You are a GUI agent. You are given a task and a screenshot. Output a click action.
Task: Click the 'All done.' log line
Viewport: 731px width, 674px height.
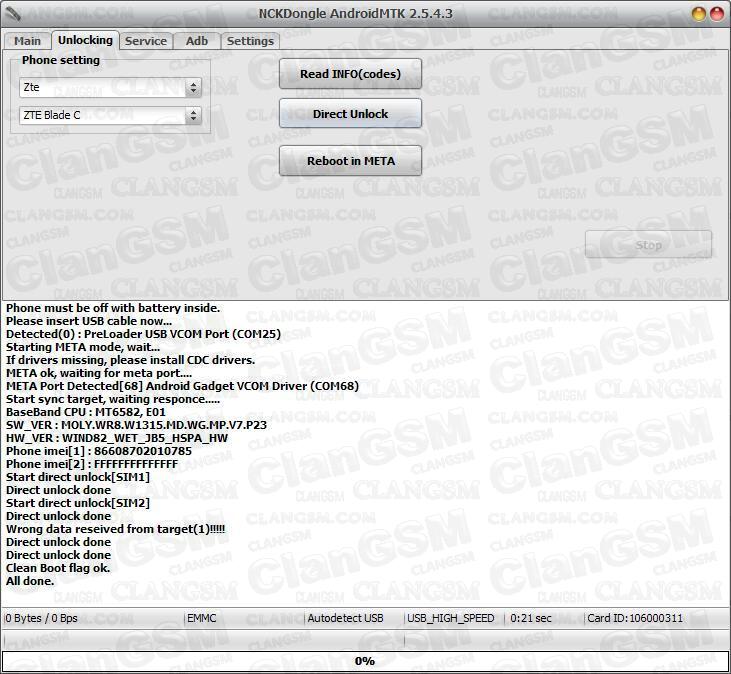[x=30, y=581]
